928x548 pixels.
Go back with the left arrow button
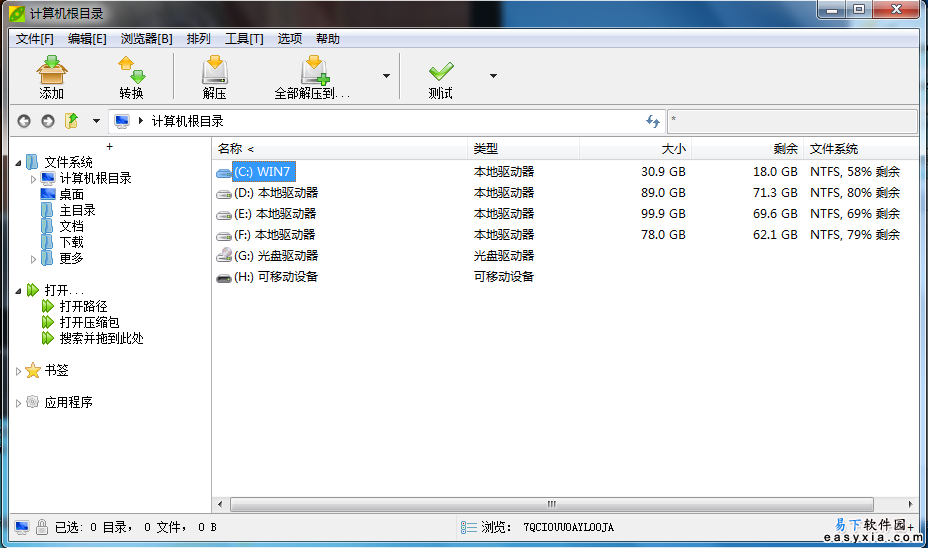click(x=24, y=121)
